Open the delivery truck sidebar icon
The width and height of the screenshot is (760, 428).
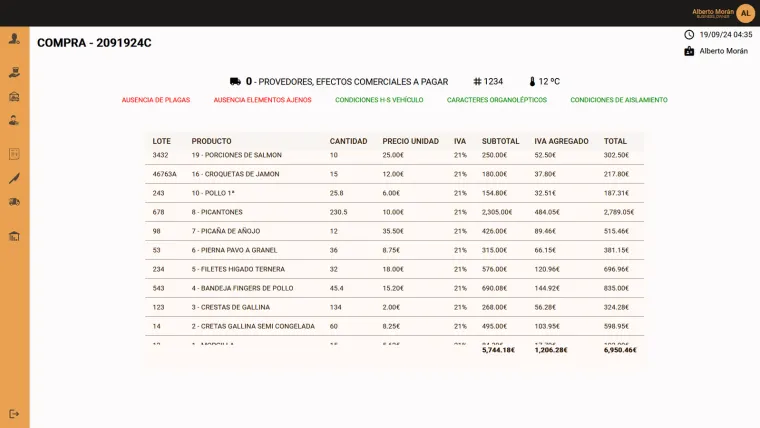pyautogui.click(x=14, y=202)
